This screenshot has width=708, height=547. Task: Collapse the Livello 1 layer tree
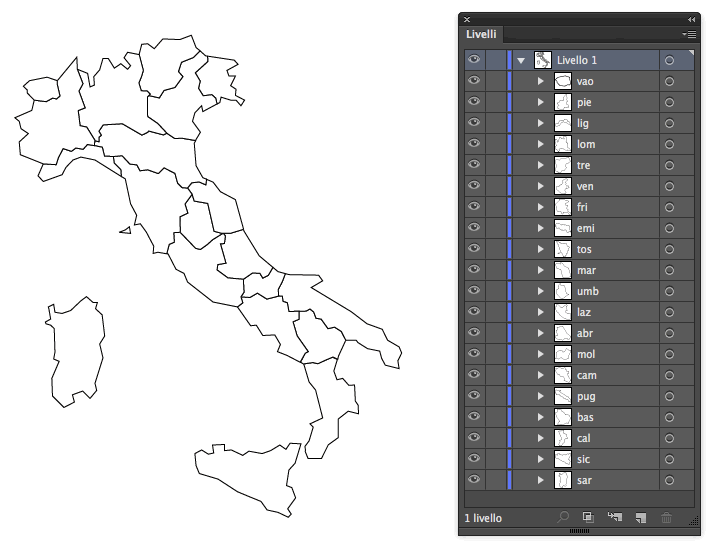coord(521,60)
